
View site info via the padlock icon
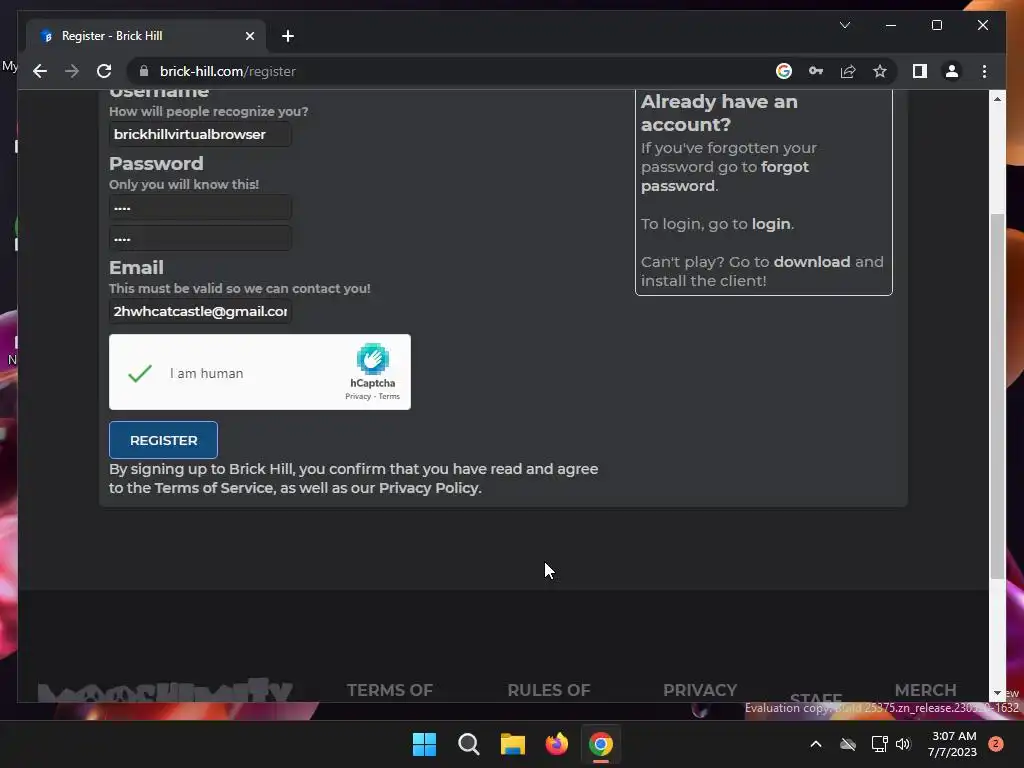pyautogui.click(x=144, y=71)
